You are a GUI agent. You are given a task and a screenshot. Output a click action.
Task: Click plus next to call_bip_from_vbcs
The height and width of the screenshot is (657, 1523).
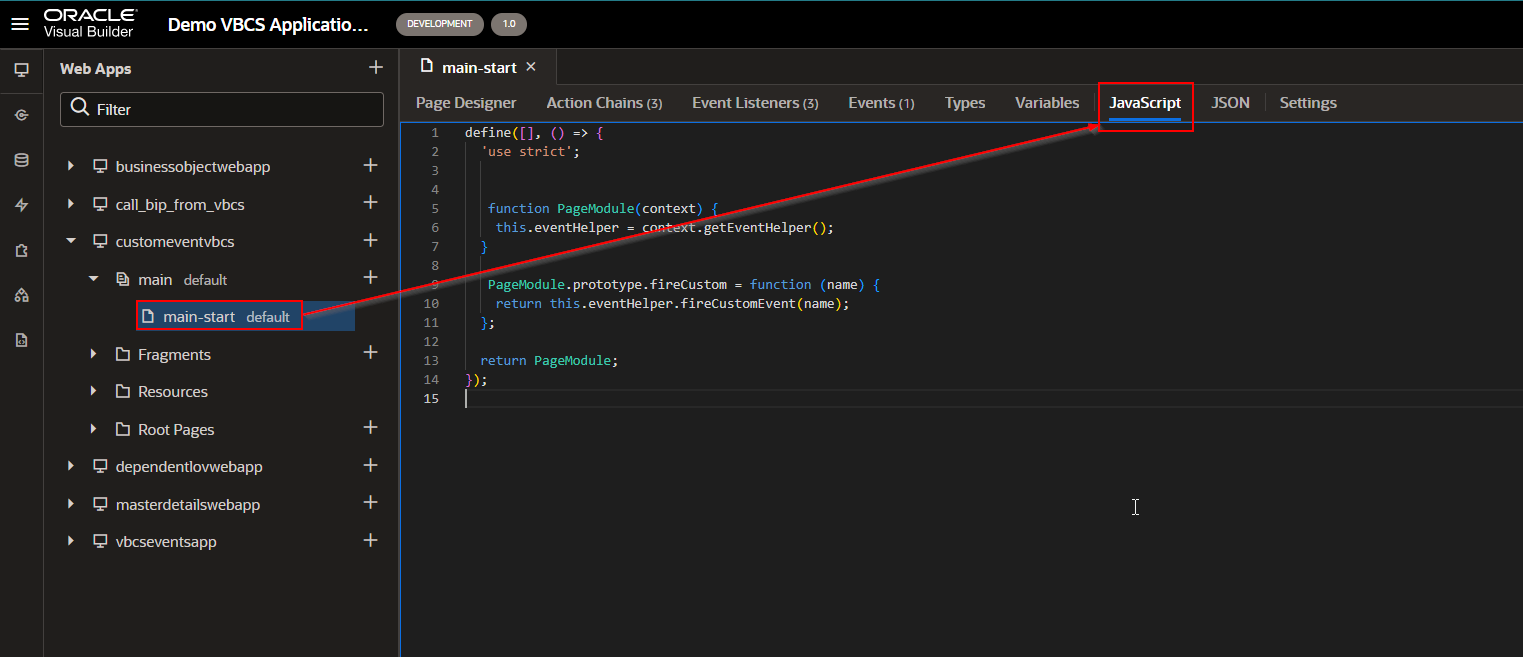pyautogui.click(x=370, y=202)
